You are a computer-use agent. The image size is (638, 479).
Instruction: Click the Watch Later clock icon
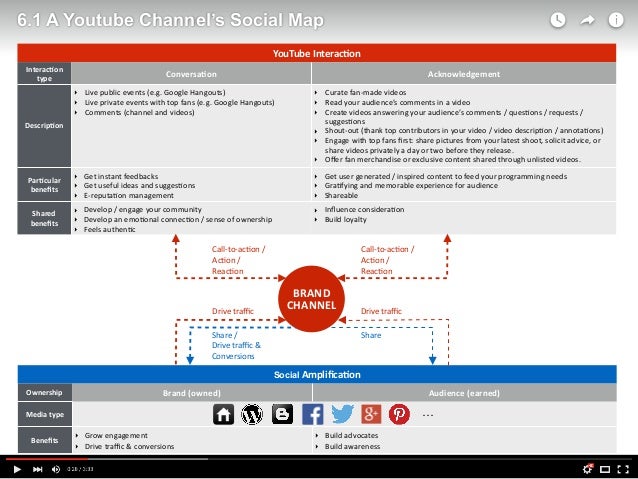[557, 20]
